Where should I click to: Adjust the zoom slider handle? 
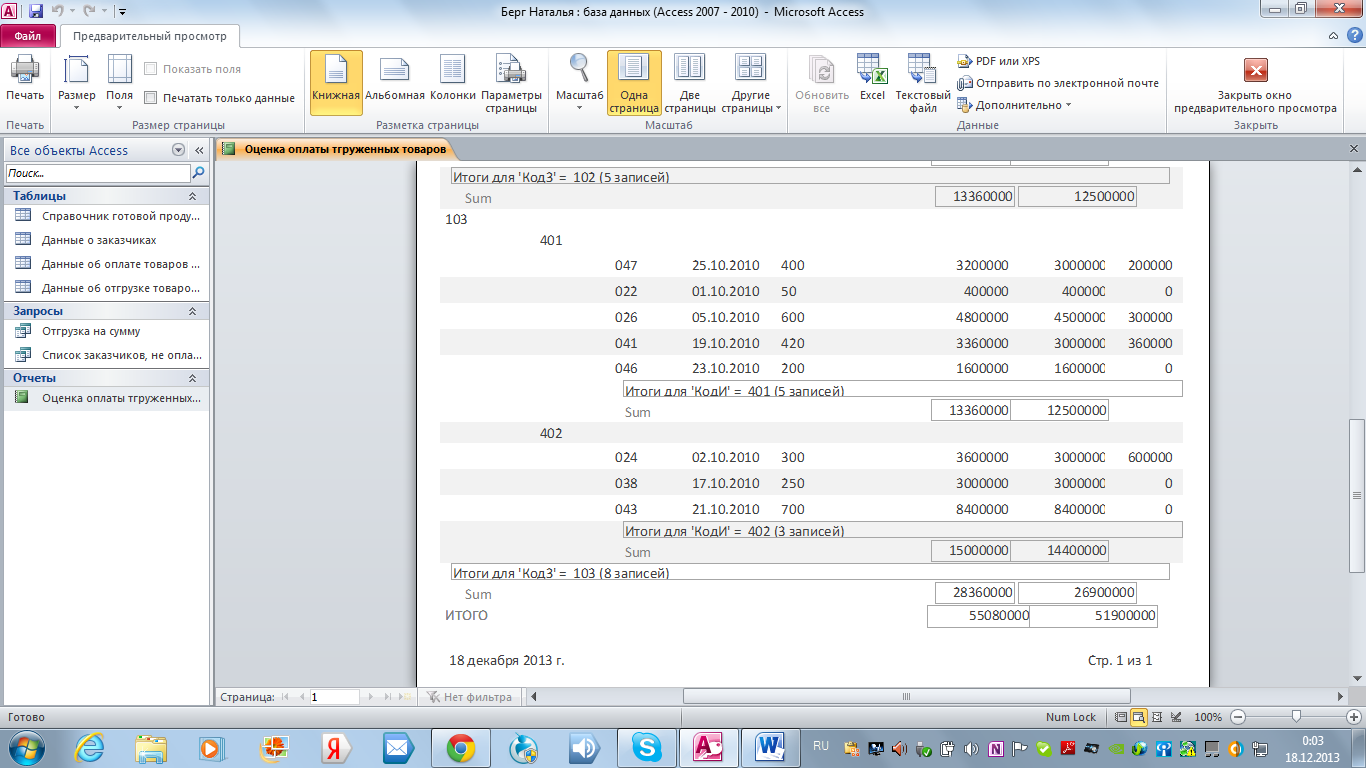[1297, 717]
